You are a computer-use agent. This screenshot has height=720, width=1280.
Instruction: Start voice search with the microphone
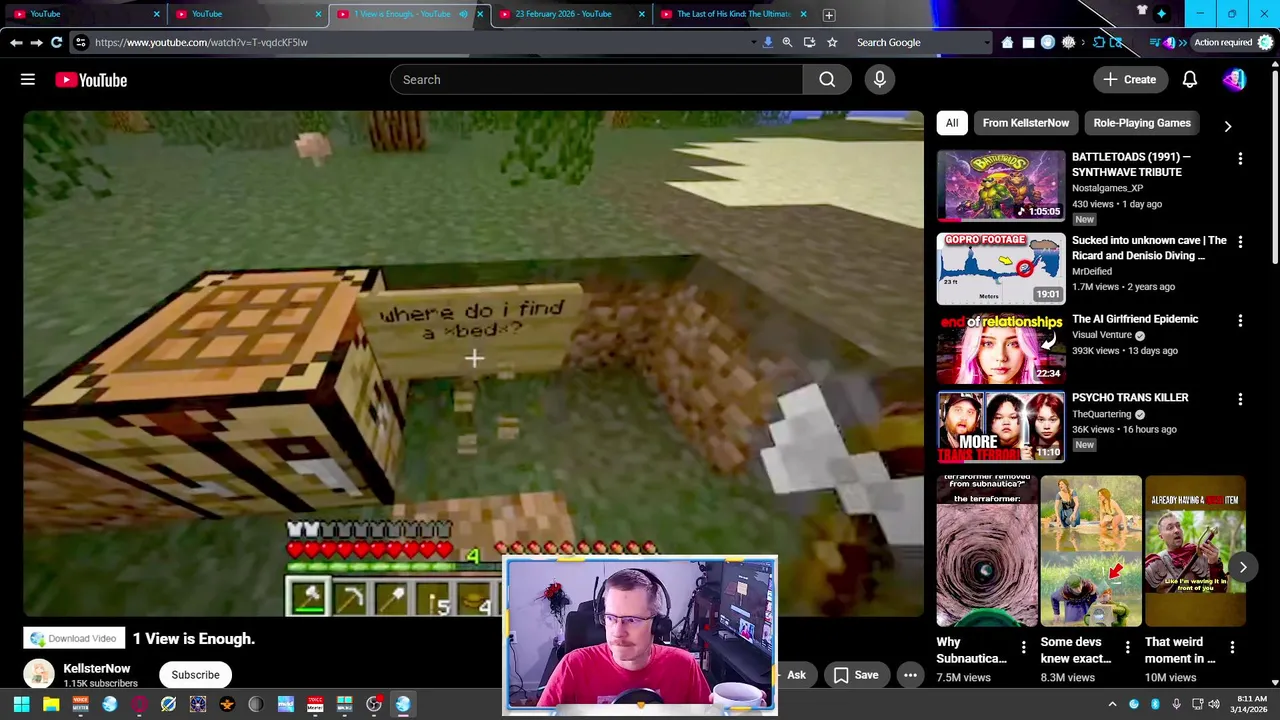coord(880,80)
